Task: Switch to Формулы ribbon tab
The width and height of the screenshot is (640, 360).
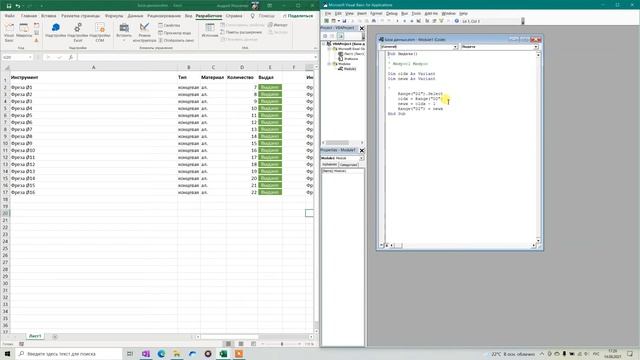Action: tap(114, 16)
